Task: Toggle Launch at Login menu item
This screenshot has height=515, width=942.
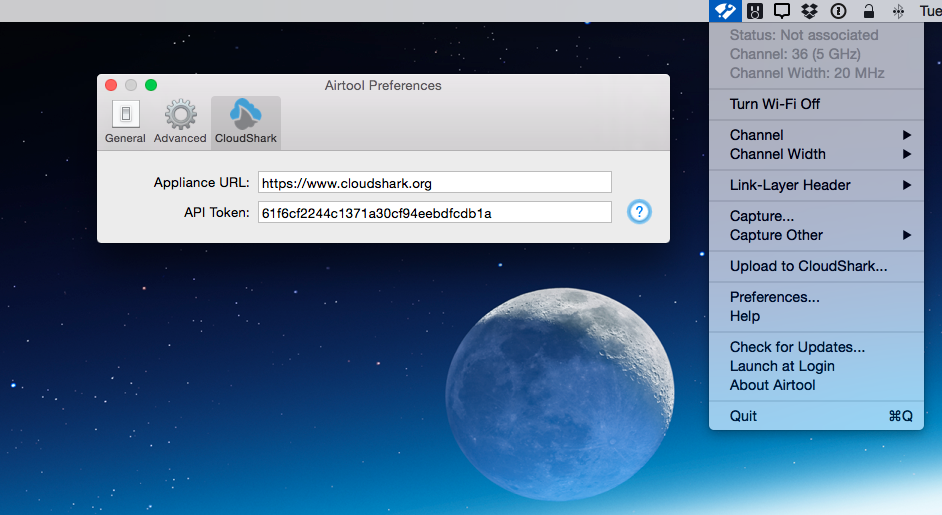Action: click(x=816, y=366)
